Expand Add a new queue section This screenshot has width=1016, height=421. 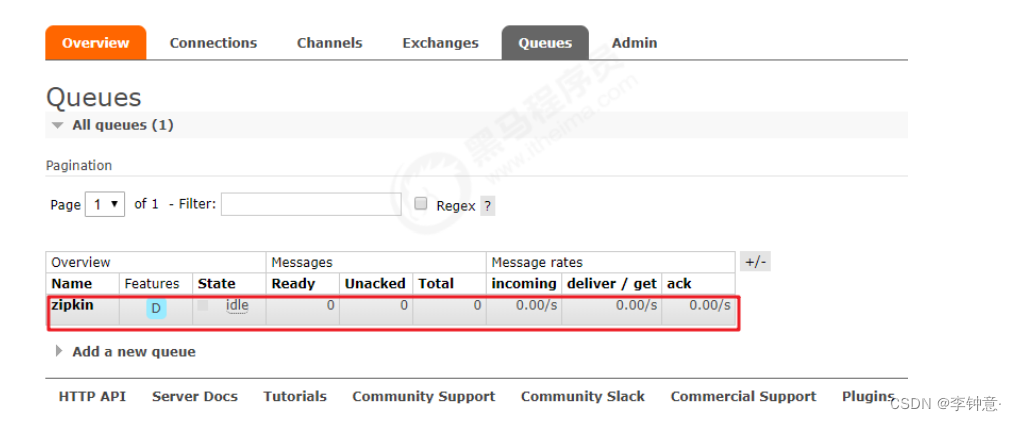pos(126,352)
